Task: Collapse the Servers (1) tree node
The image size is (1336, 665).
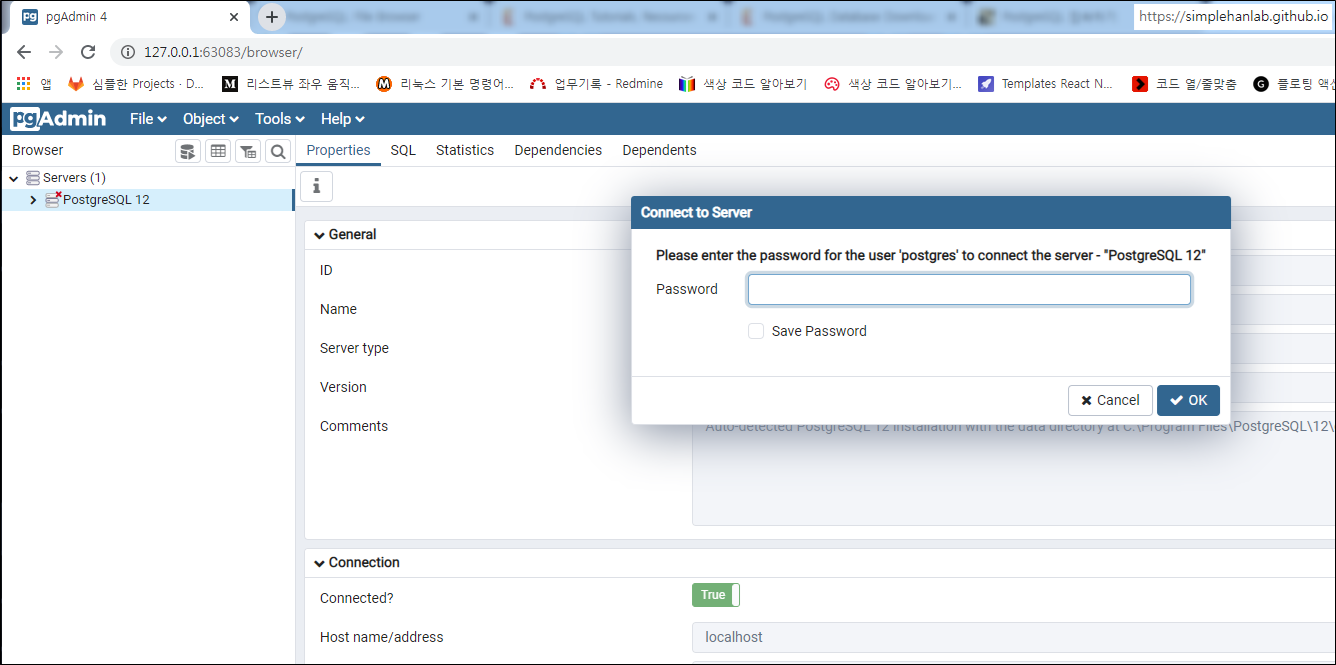Action: (x=14, y=178)
